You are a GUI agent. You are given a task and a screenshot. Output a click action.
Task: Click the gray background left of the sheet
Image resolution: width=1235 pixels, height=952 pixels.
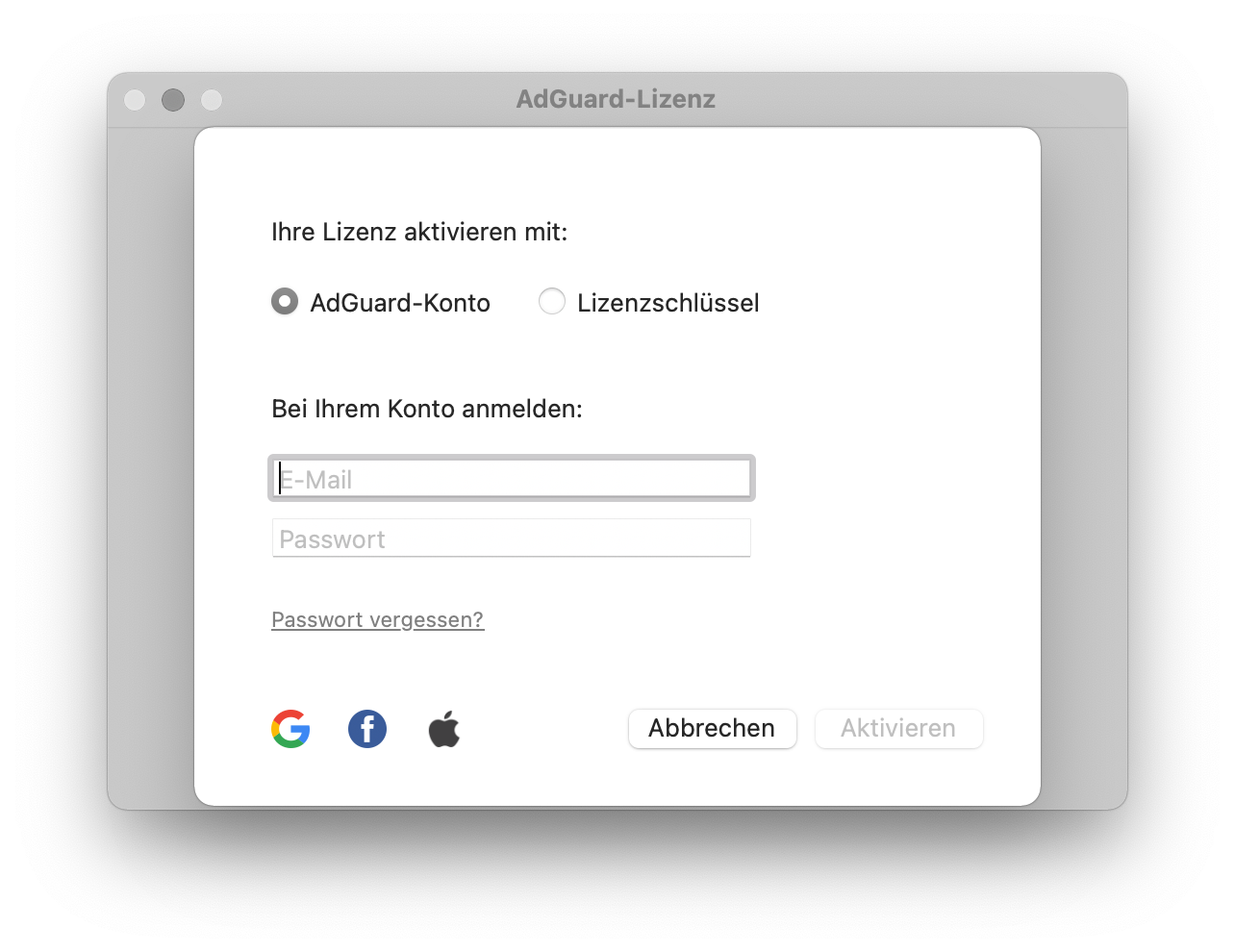[x=151, y=462]
